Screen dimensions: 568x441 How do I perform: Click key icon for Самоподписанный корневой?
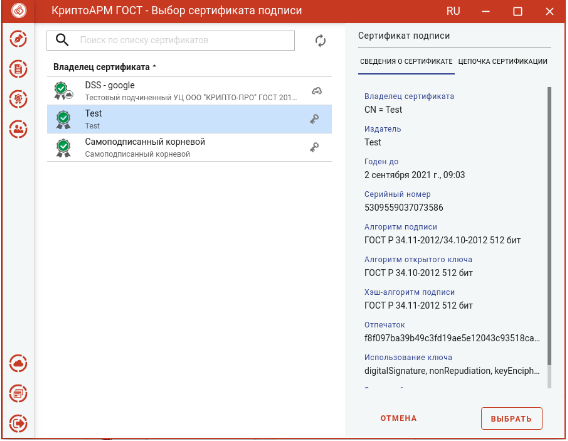click(314, 147)
